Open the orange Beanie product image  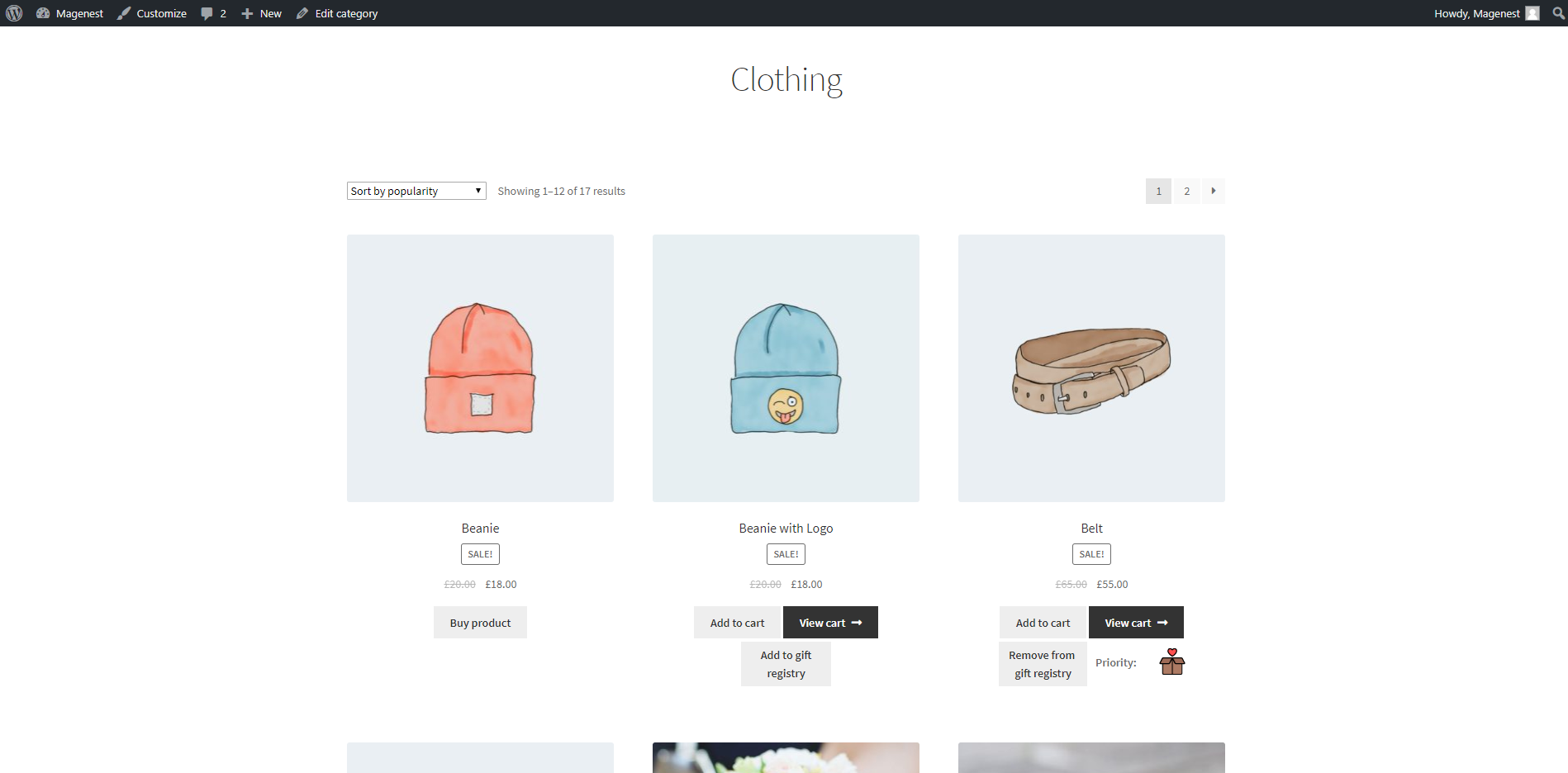[x=480, y=368]
